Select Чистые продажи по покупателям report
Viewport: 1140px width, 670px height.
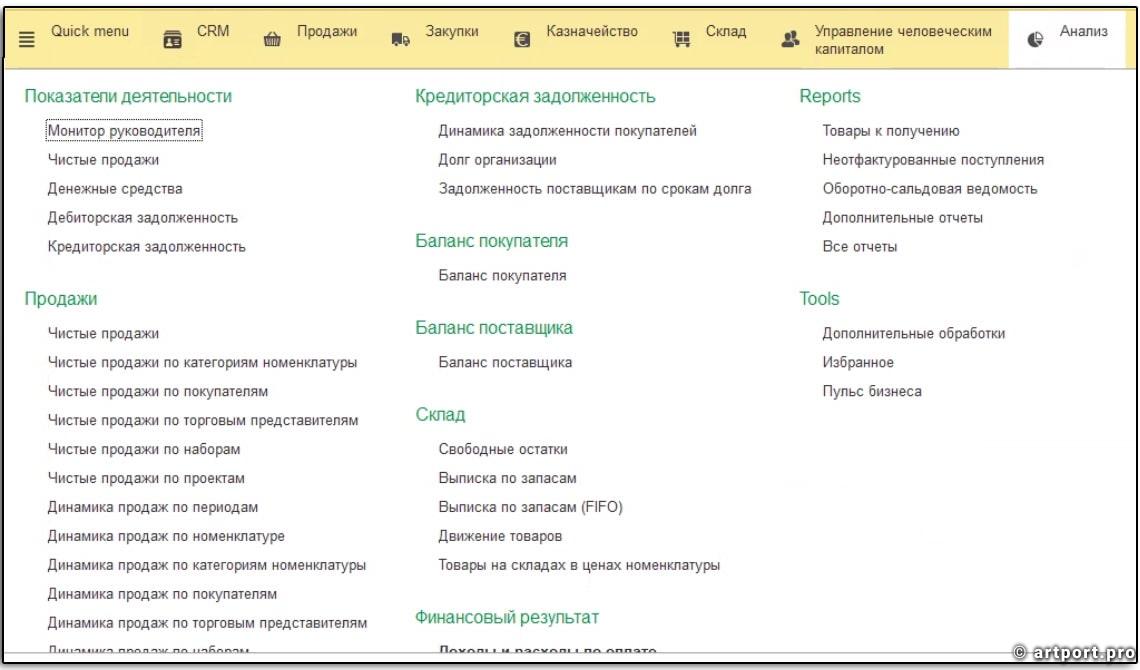pyautogui.click(x=158, y=392)
